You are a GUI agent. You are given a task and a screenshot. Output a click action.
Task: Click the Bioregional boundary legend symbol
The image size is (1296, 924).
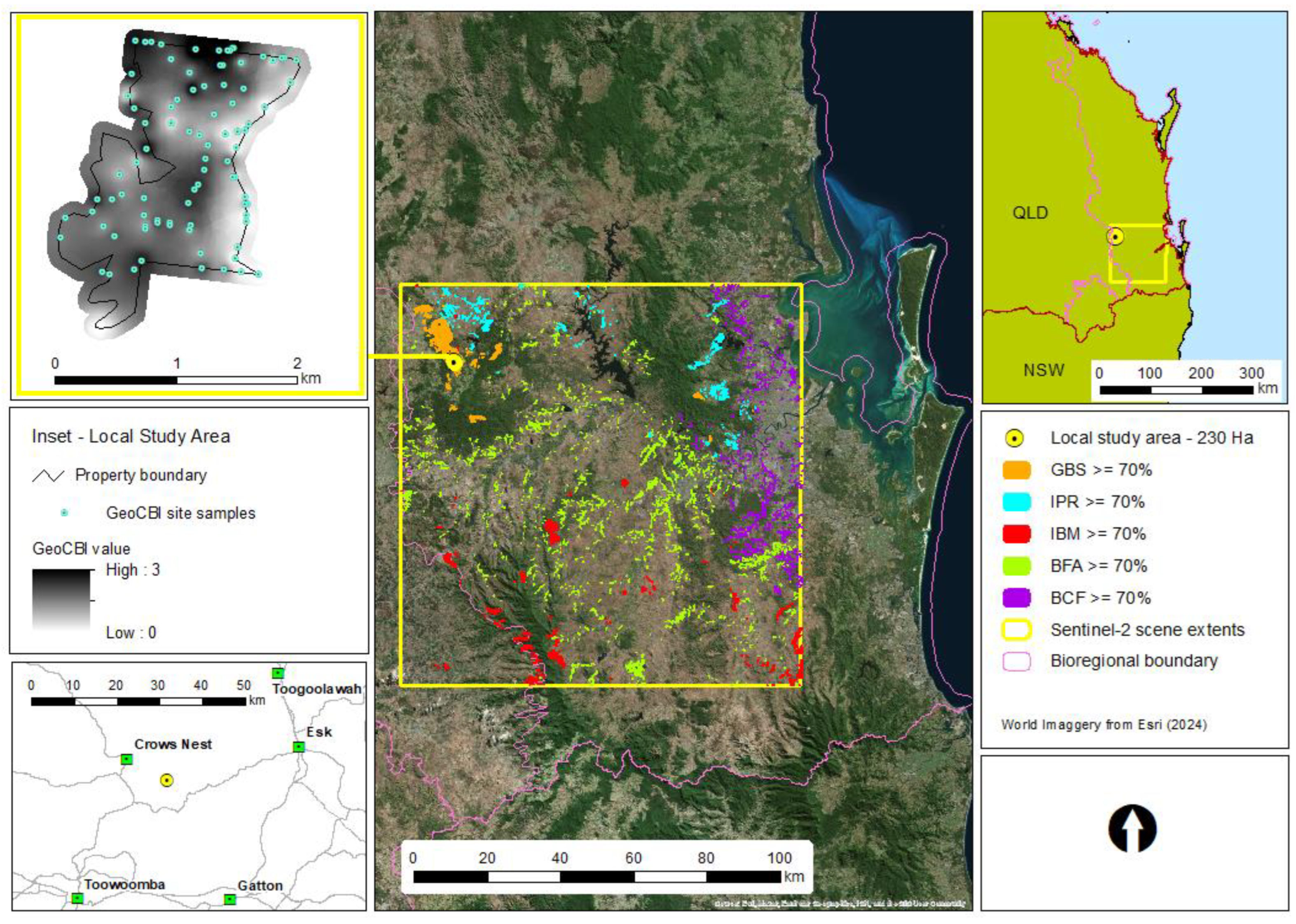1016,662
